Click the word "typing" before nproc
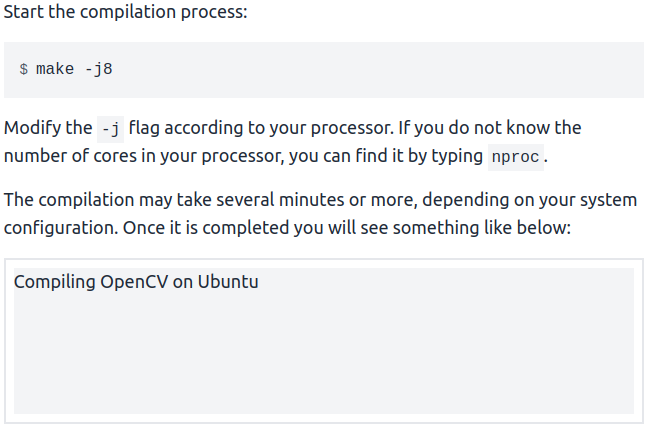 click(x=456, y=158)
